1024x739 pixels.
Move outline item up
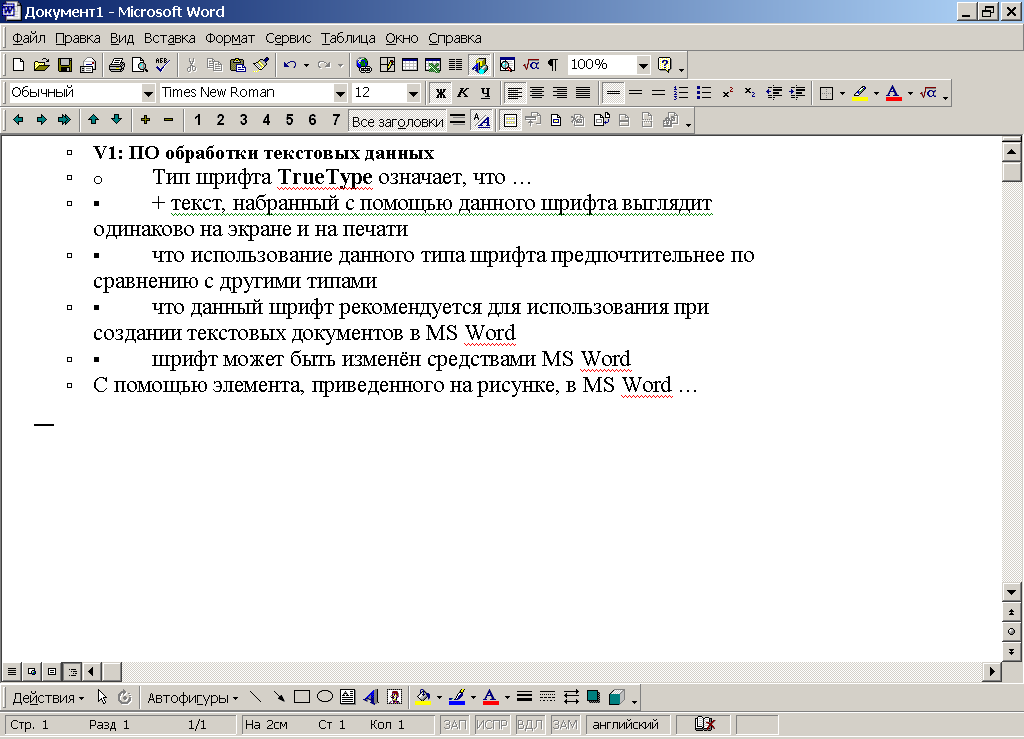click(93, 119)
